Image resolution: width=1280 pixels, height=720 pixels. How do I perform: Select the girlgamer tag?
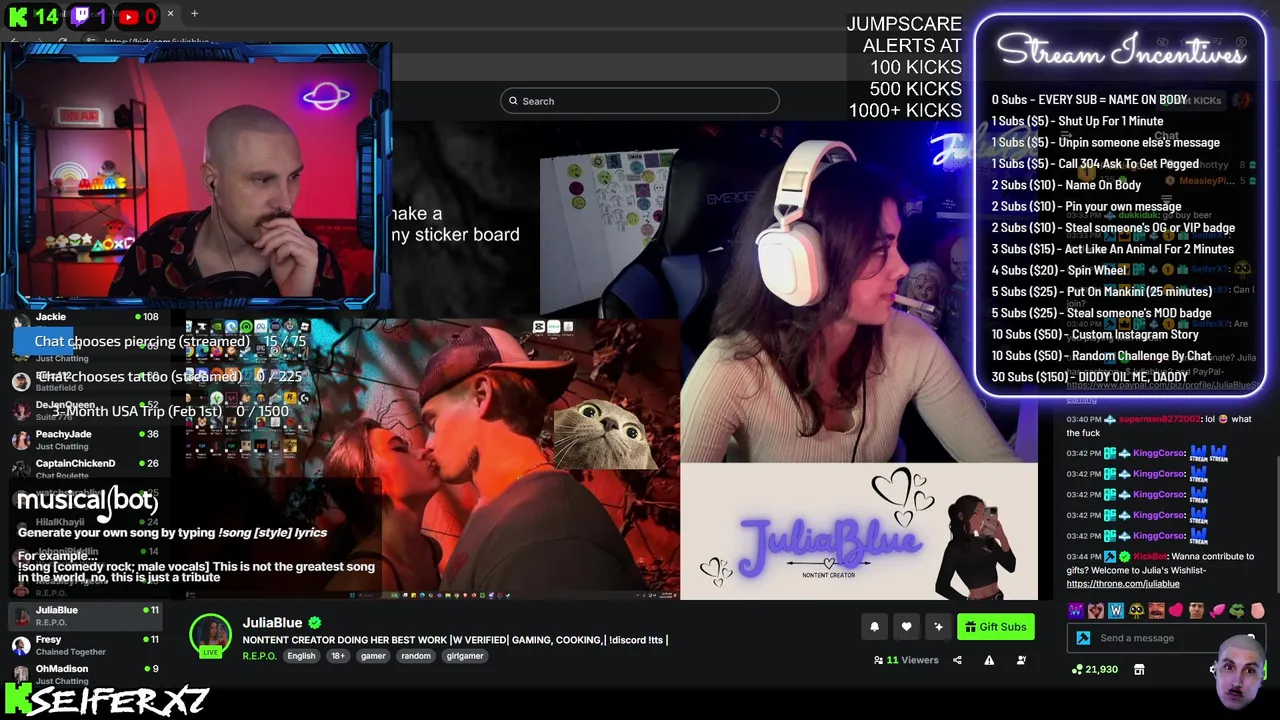[465, 656]
